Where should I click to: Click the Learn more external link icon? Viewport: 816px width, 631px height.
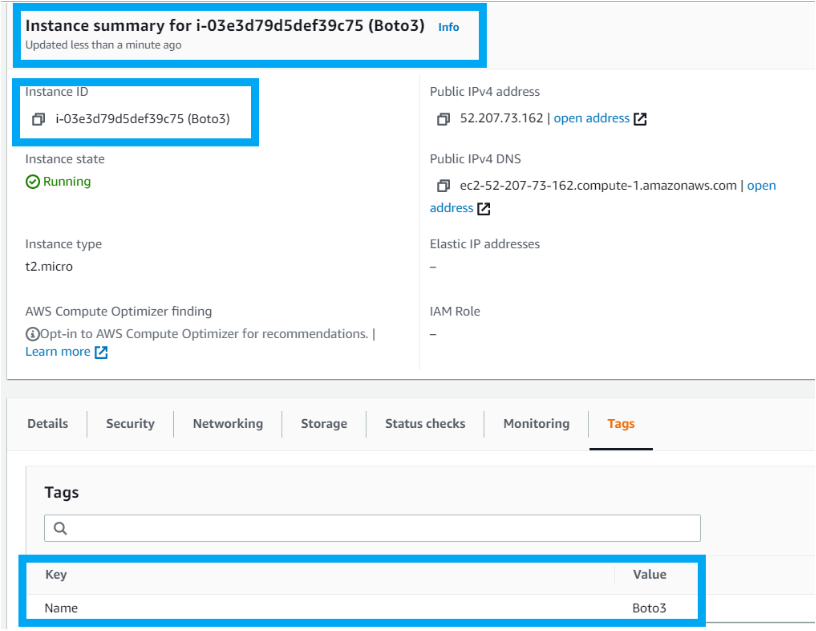tap(101, 352)
